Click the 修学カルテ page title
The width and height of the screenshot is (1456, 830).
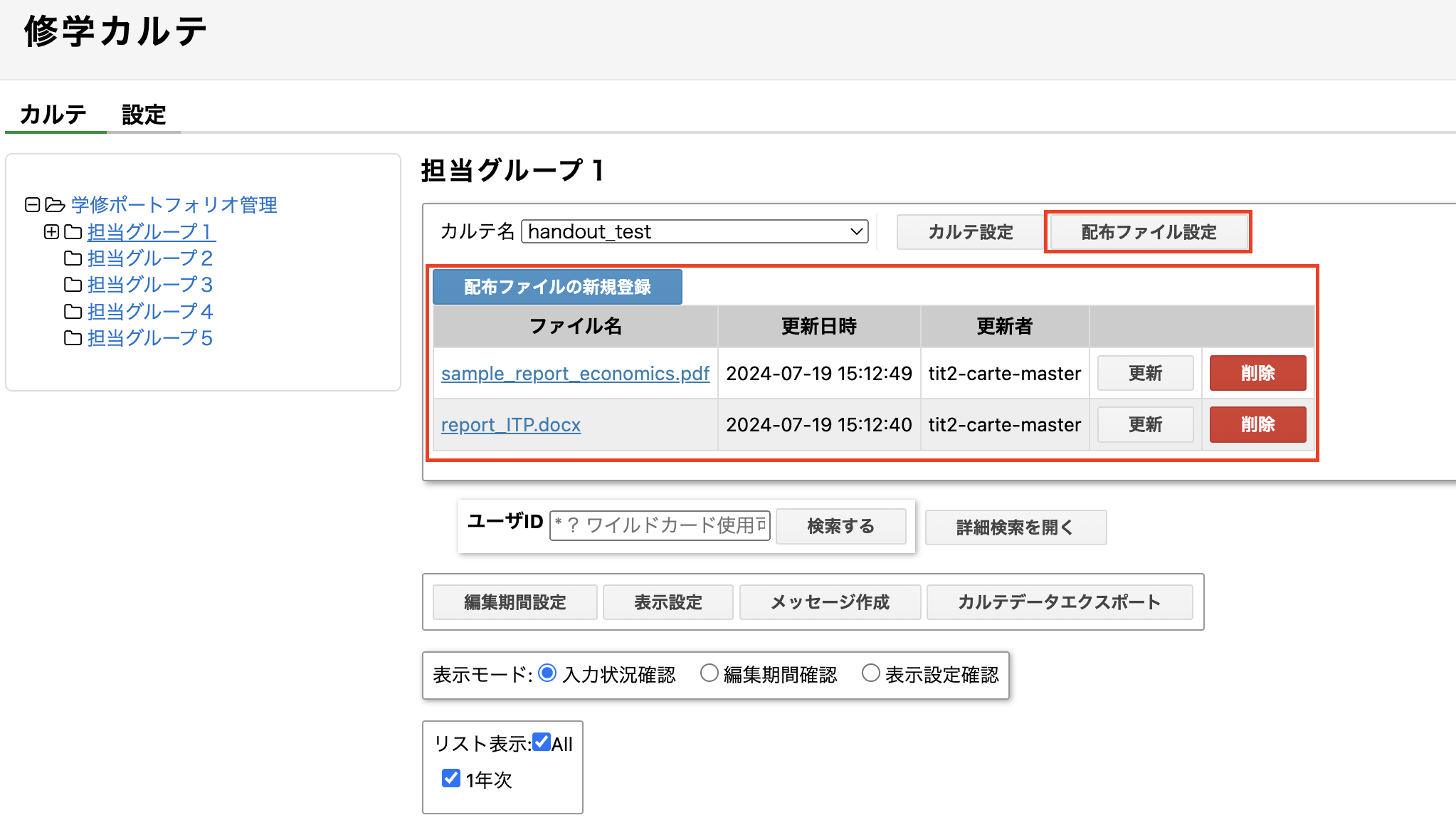point(115,32)
